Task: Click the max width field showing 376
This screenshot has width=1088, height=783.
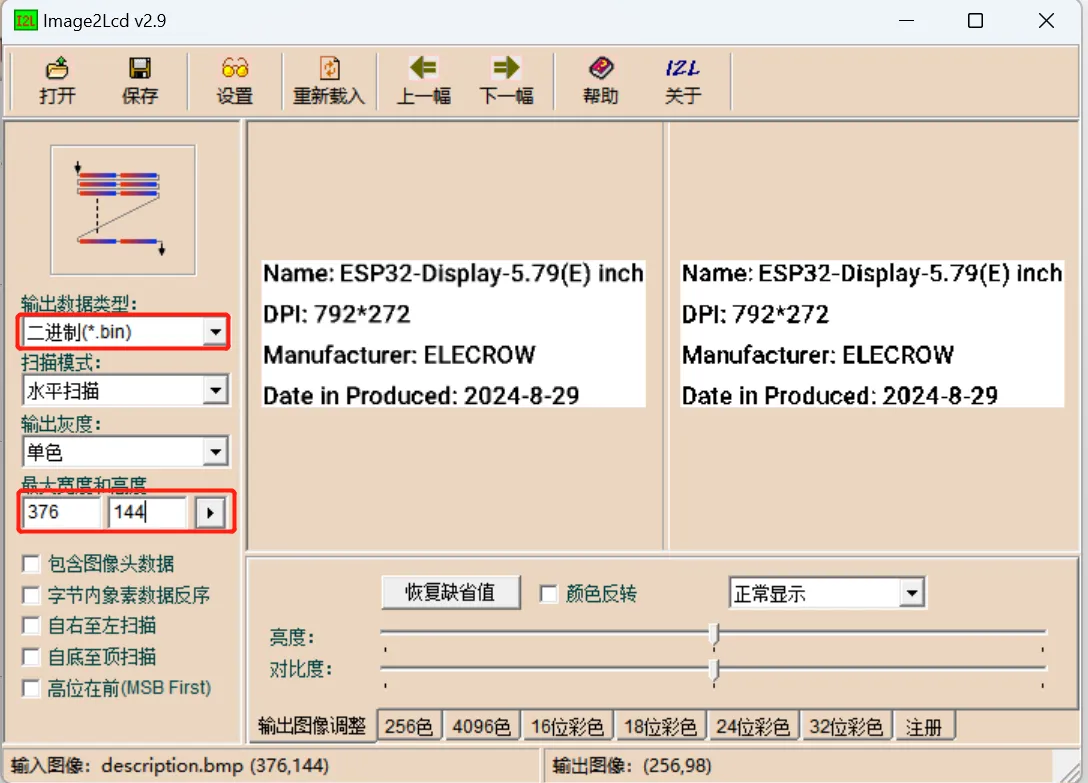Action: pos(60,513)
